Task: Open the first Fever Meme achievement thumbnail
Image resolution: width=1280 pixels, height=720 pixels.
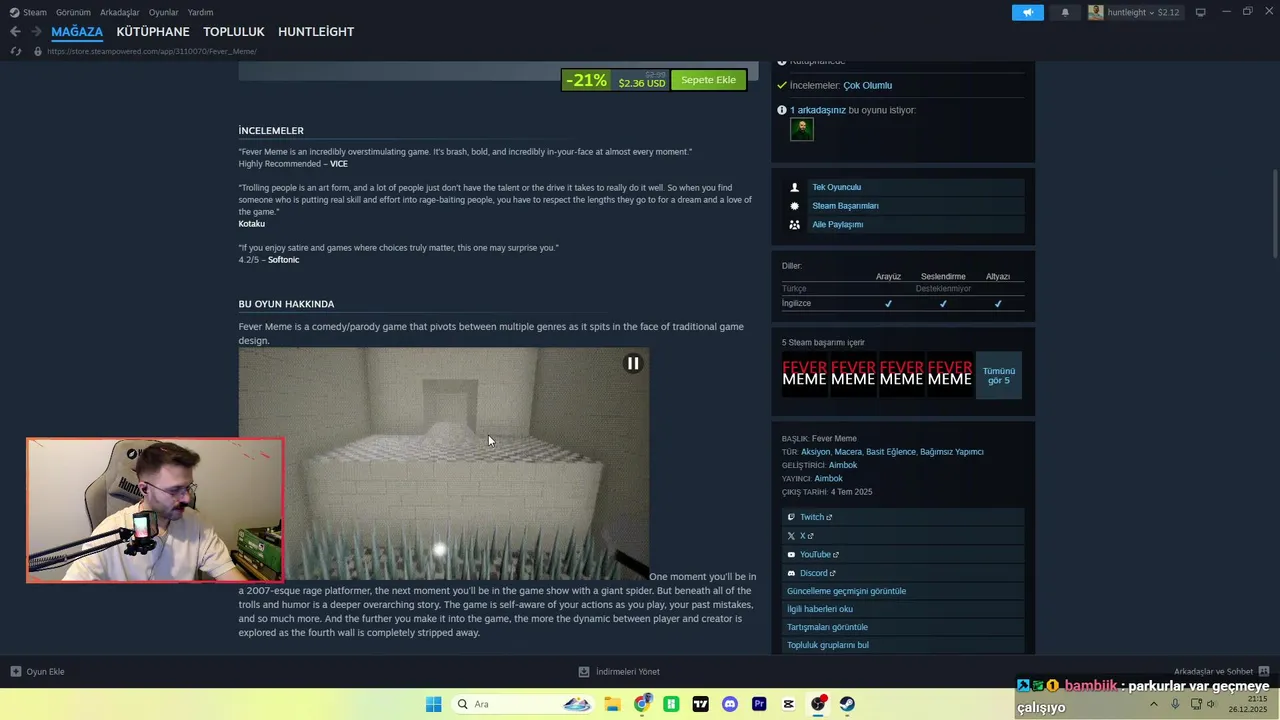Action: 805,374
